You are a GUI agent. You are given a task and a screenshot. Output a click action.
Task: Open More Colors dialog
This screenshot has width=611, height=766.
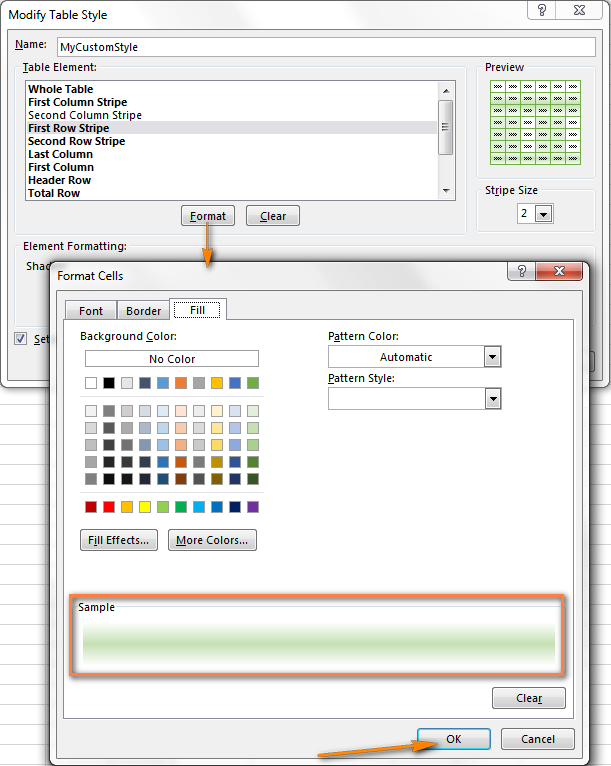[212, 540]
